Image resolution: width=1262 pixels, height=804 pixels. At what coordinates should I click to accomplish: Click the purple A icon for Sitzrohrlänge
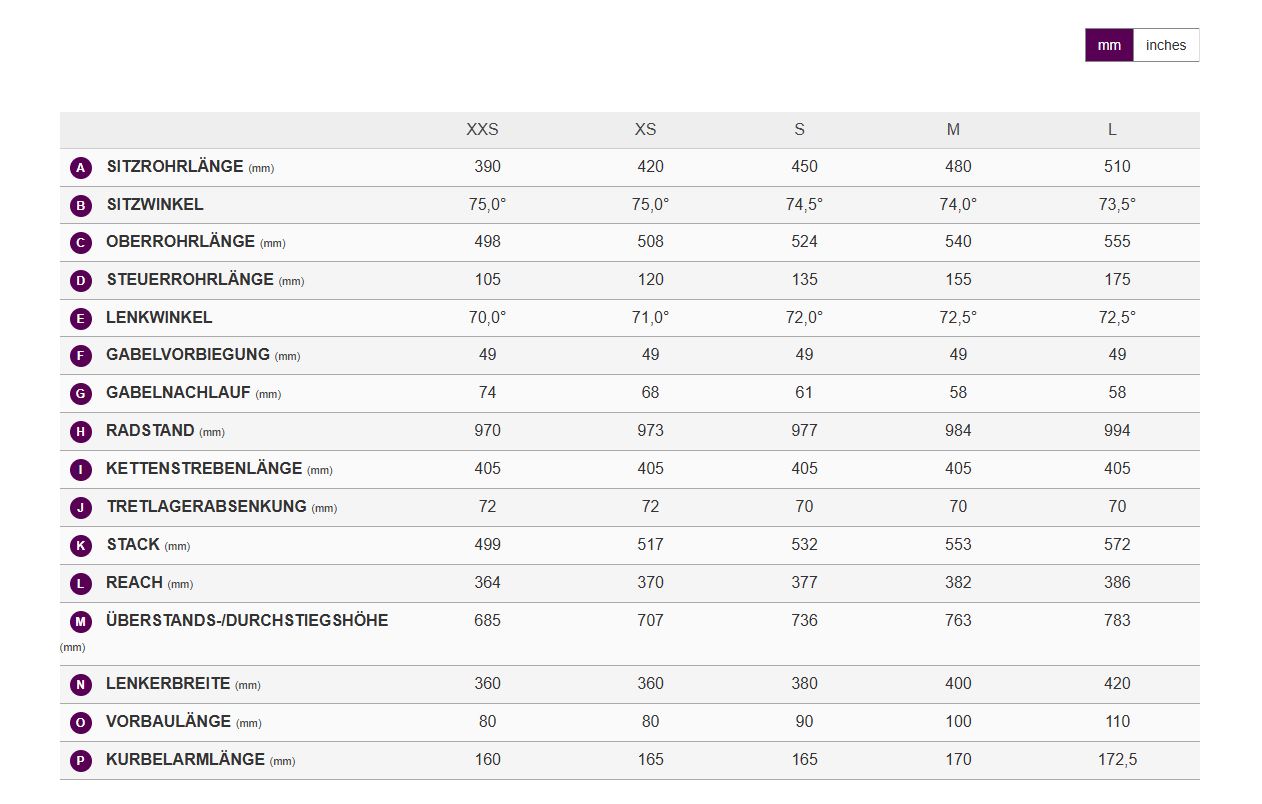pyautogui.click(x=81, y=168)
